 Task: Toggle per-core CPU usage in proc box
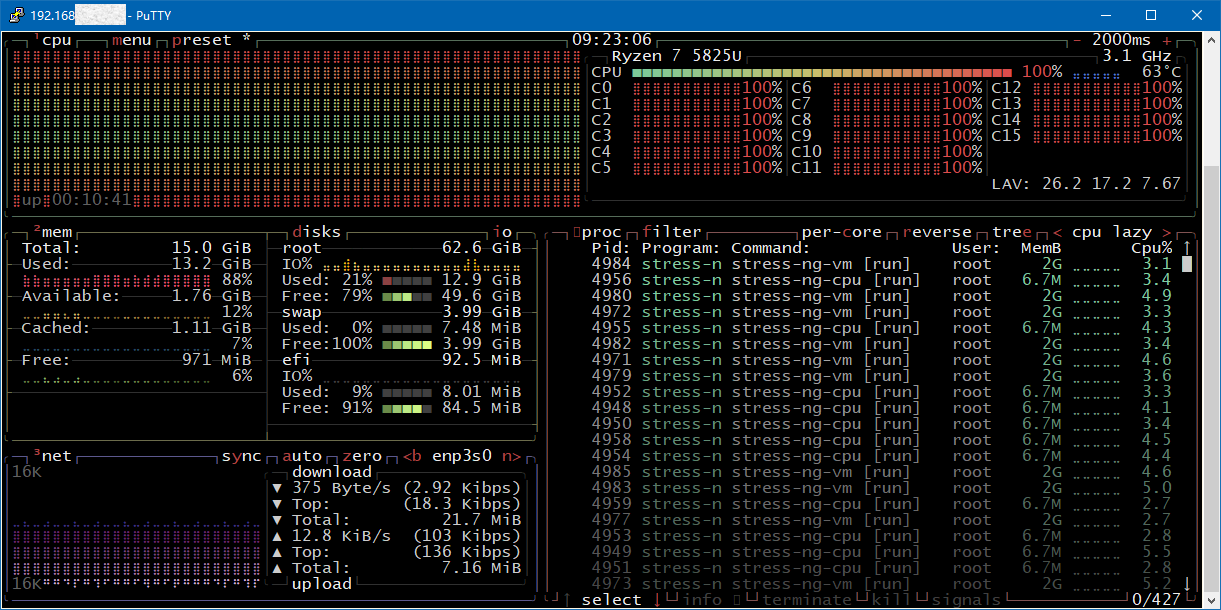click(x=841, y=232)
